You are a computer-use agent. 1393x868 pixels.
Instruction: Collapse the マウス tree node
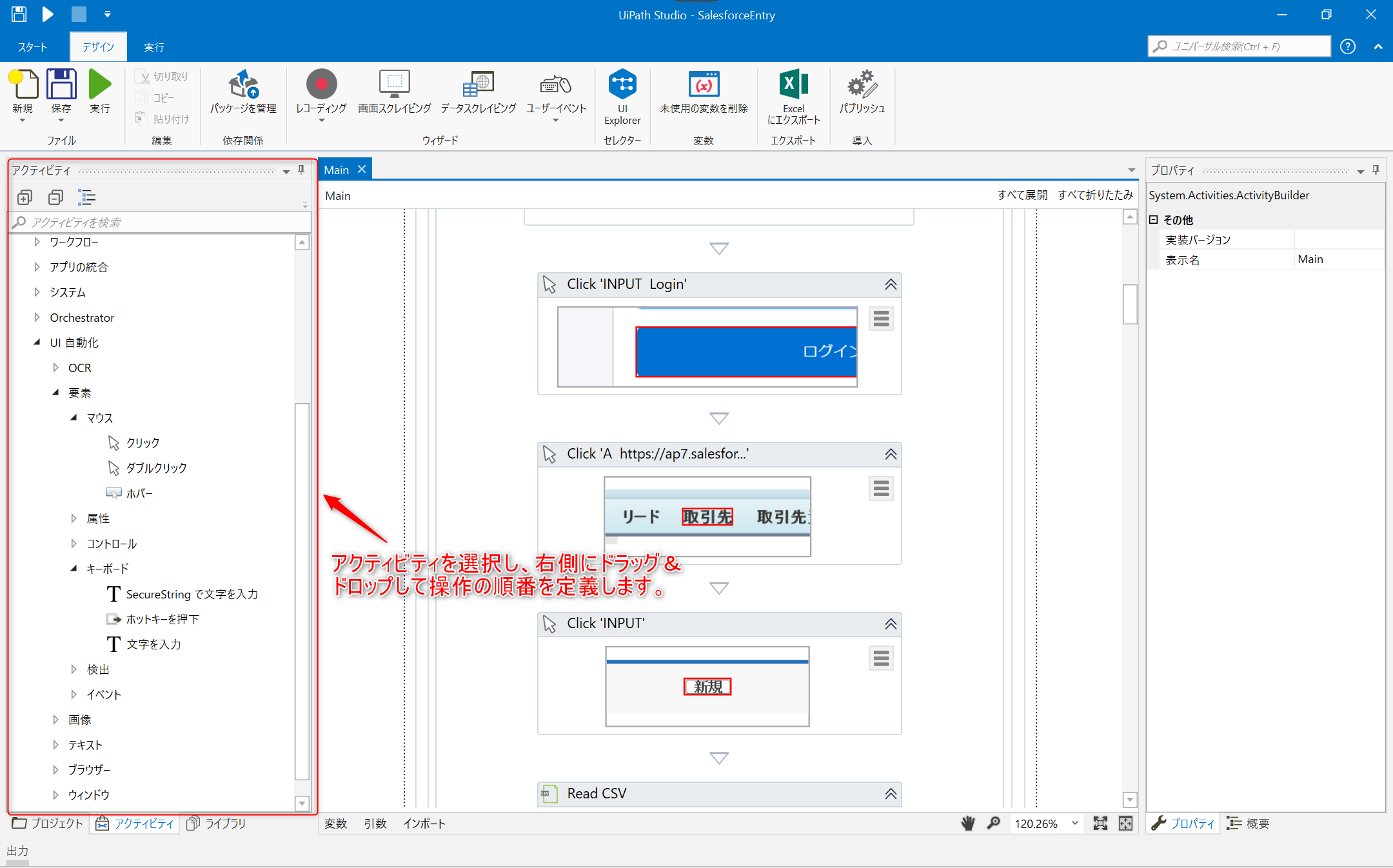tap(74, 418)
